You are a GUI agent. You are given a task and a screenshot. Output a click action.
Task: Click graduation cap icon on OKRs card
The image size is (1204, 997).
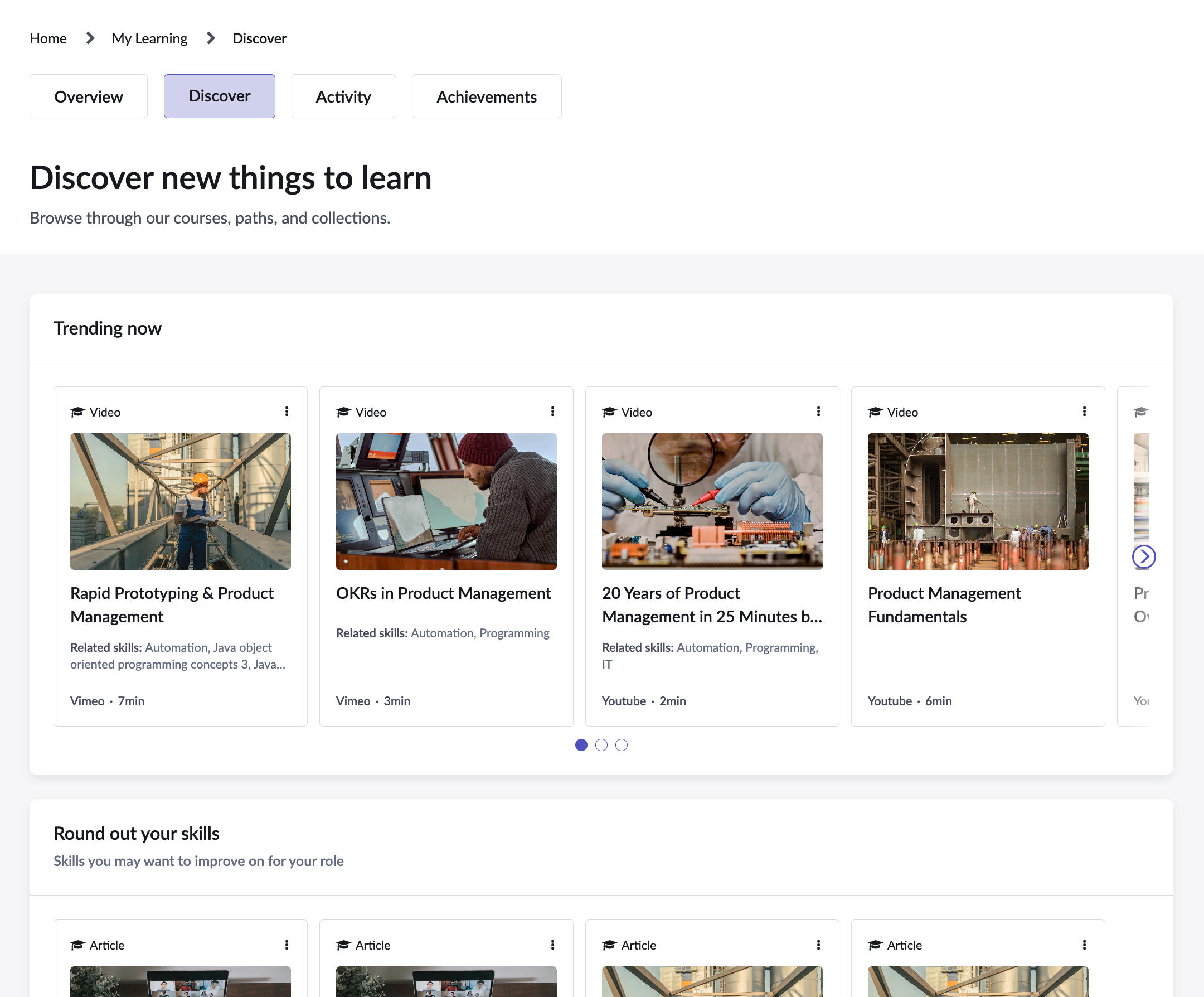tap(343, 412)
